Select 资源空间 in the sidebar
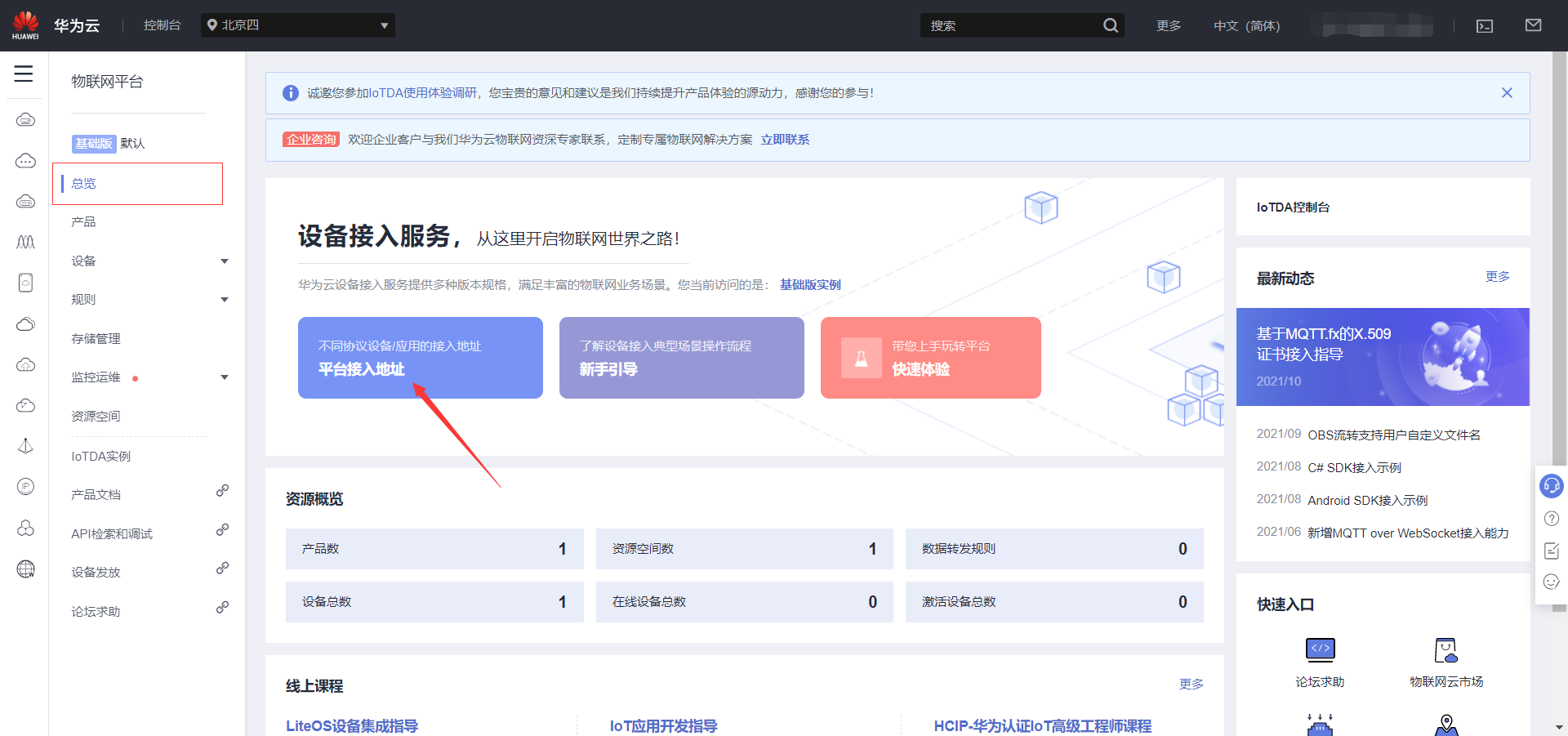The height and width of the screenshot is (736, 1568). coord(96,417)
